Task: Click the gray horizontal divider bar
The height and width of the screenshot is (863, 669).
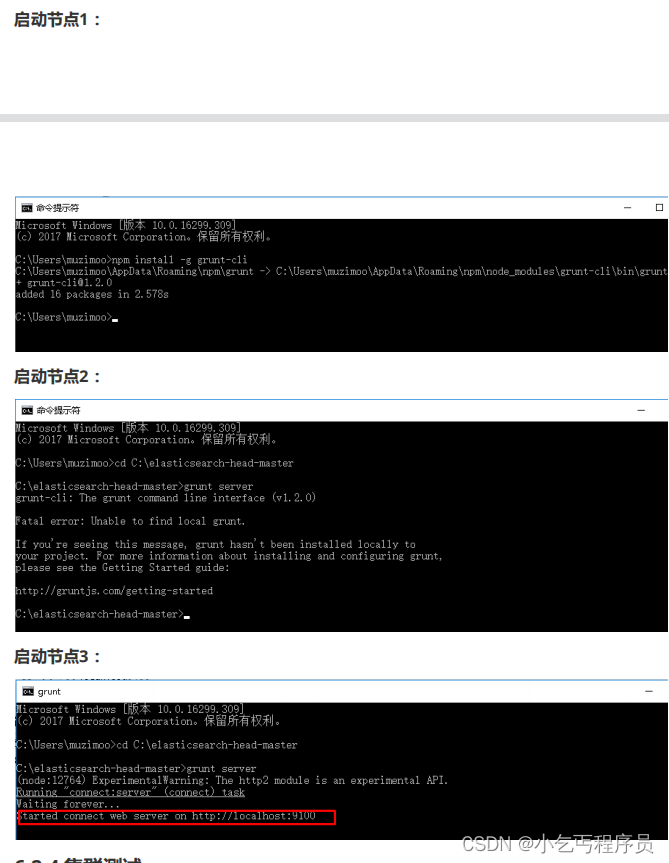Action: pos(334,118)
